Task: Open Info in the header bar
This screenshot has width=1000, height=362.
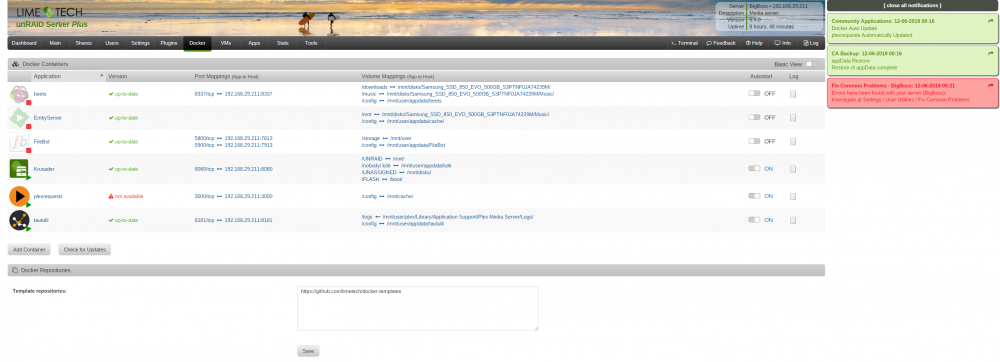Action: tap(783, 43)
